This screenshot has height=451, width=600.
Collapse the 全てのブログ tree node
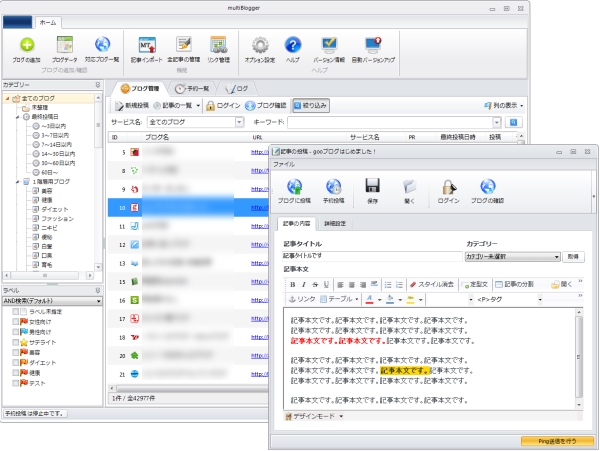click(7, 99)
